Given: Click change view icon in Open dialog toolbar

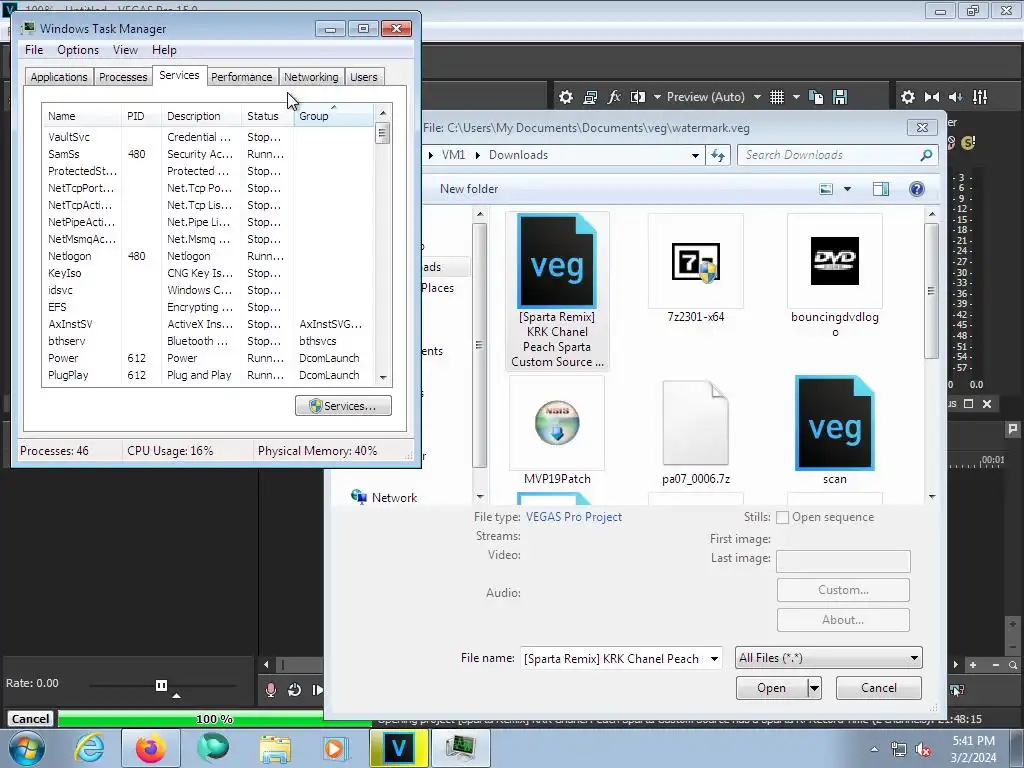Looking at the screenshot, I should [826, 189].
